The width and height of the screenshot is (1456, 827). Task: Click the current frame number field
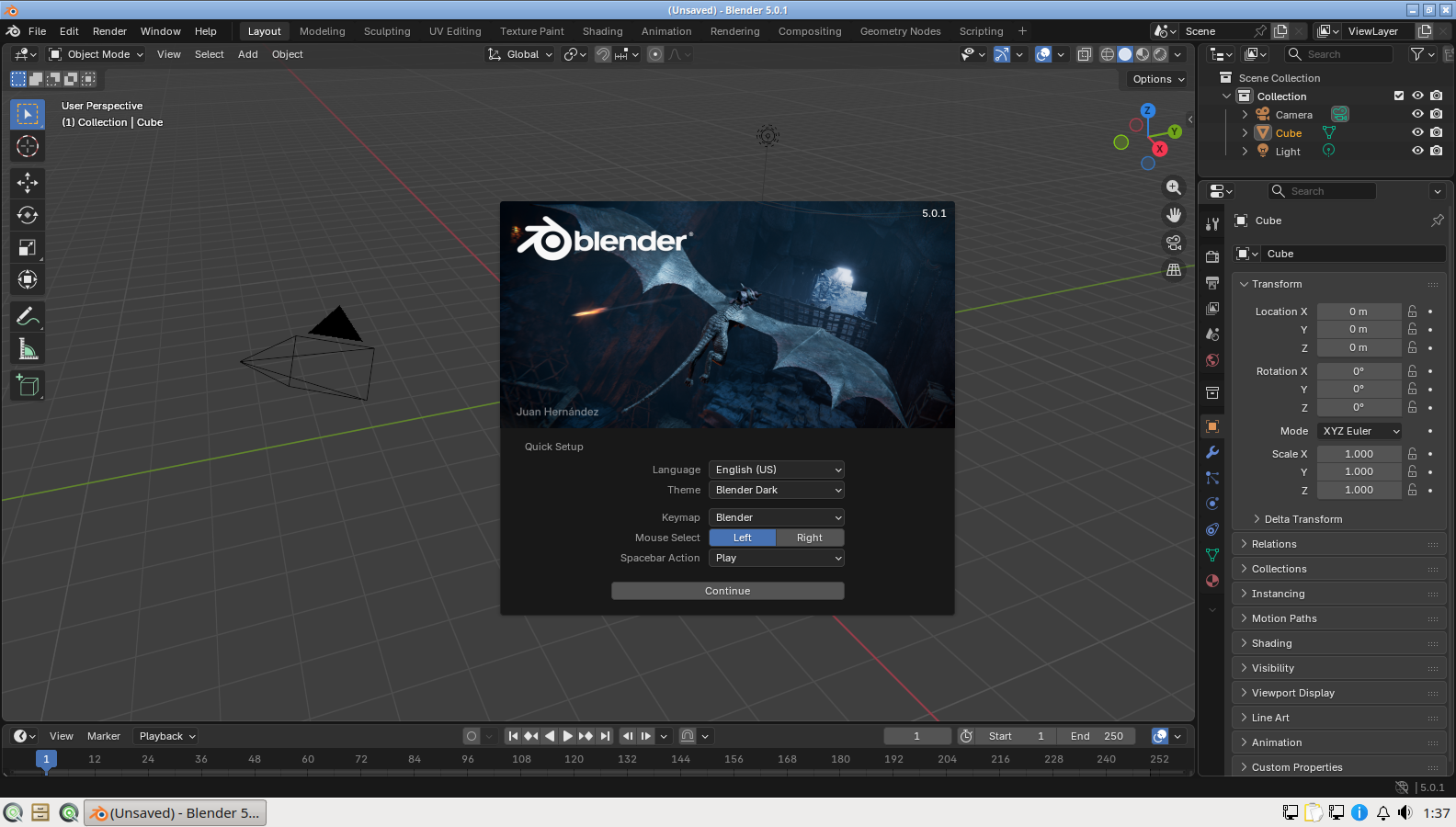tap(917, 736)
